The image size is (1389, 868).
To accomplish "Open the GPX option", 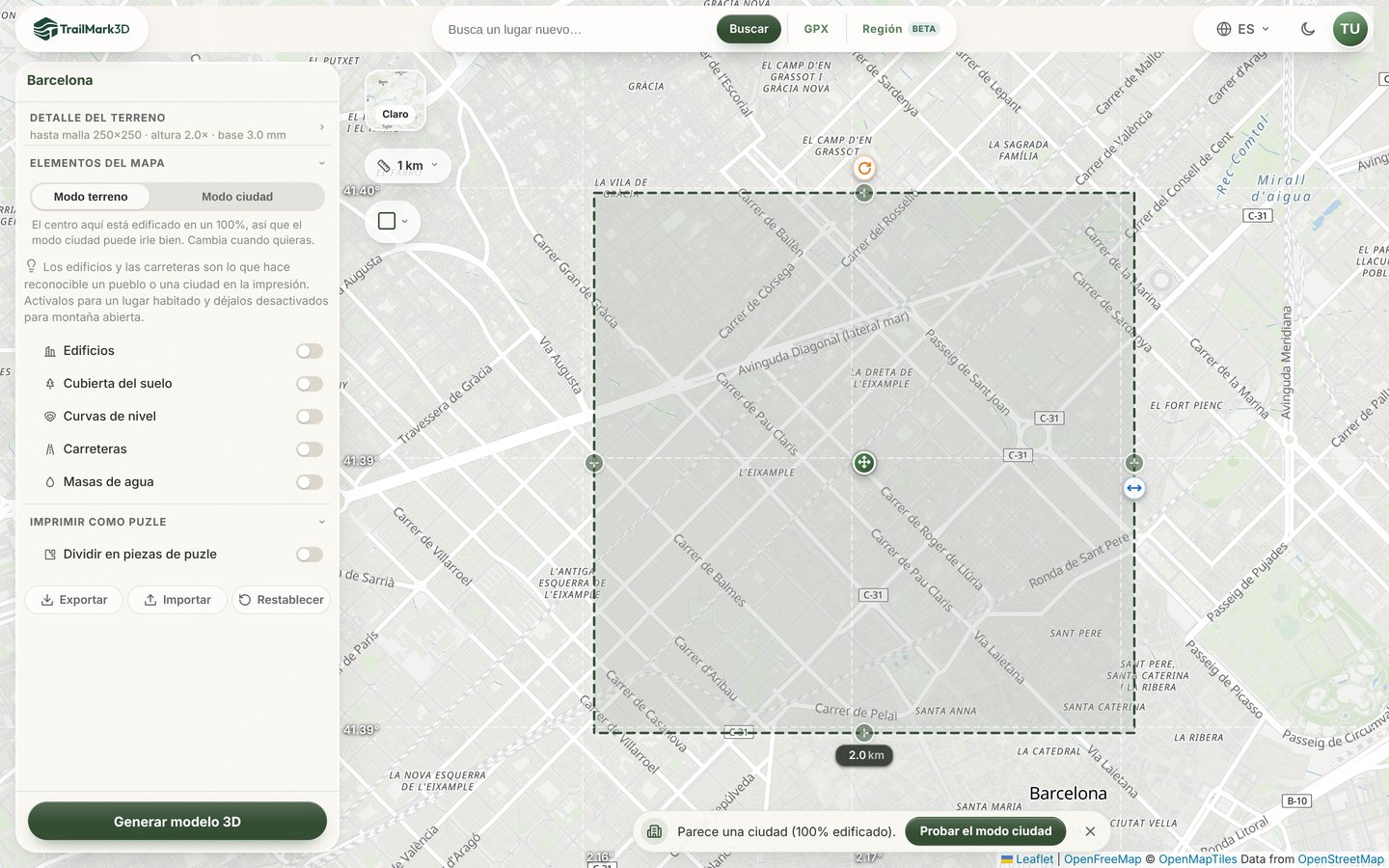I will 816,29.
